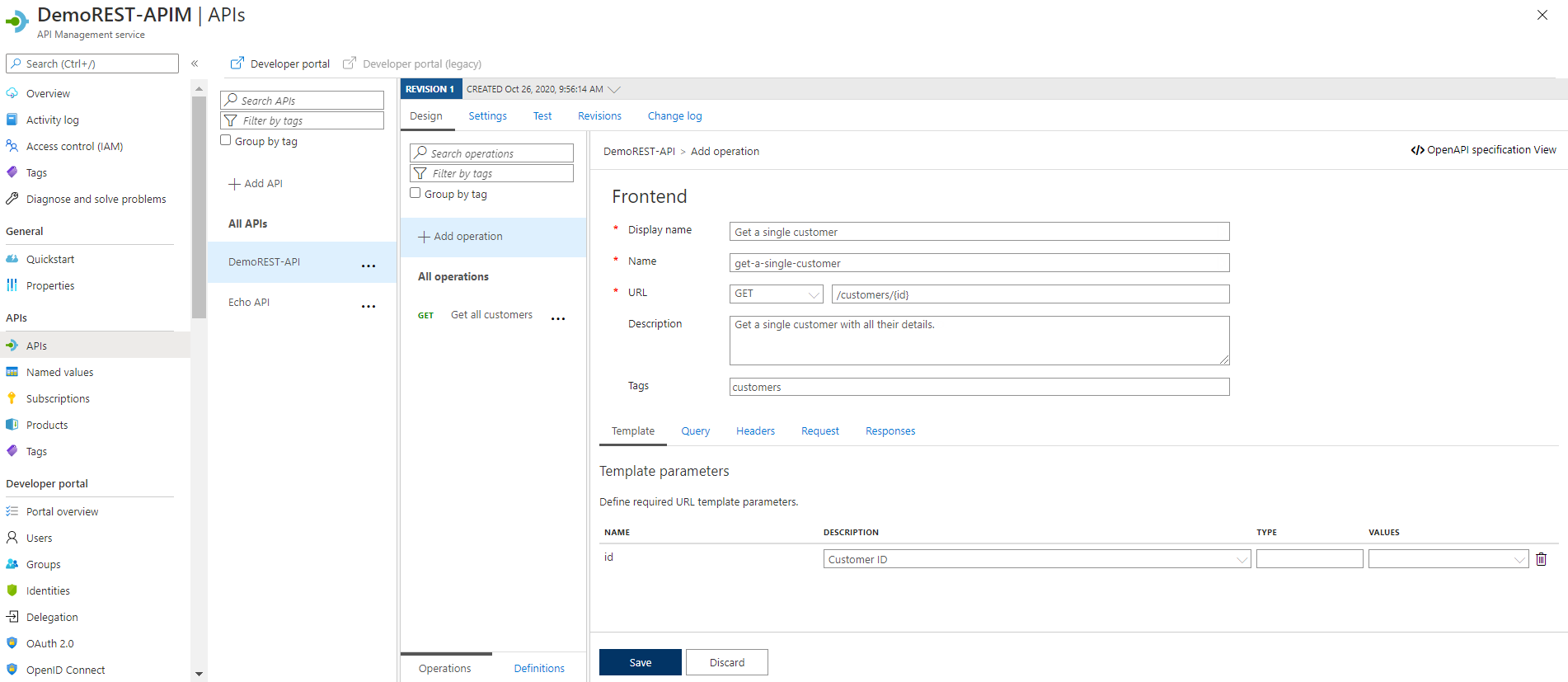Switch to the Test tab
This screenshot has height=682, width=1568.
pos(542,116)
